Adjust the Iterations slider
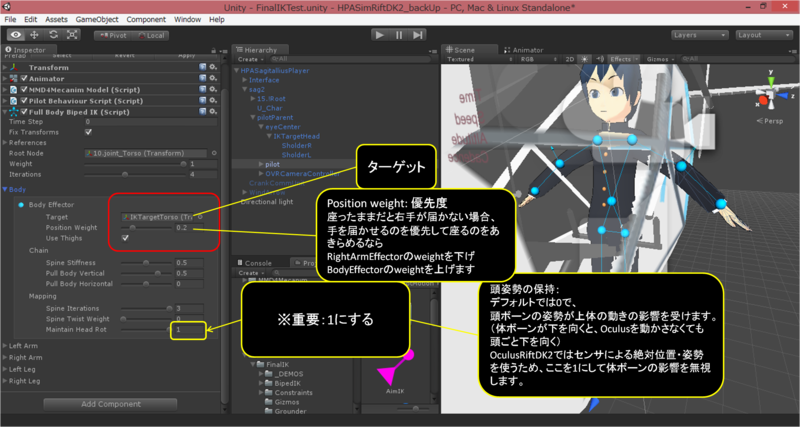This screenshot has height=427, width=800. tap(135, 174)
